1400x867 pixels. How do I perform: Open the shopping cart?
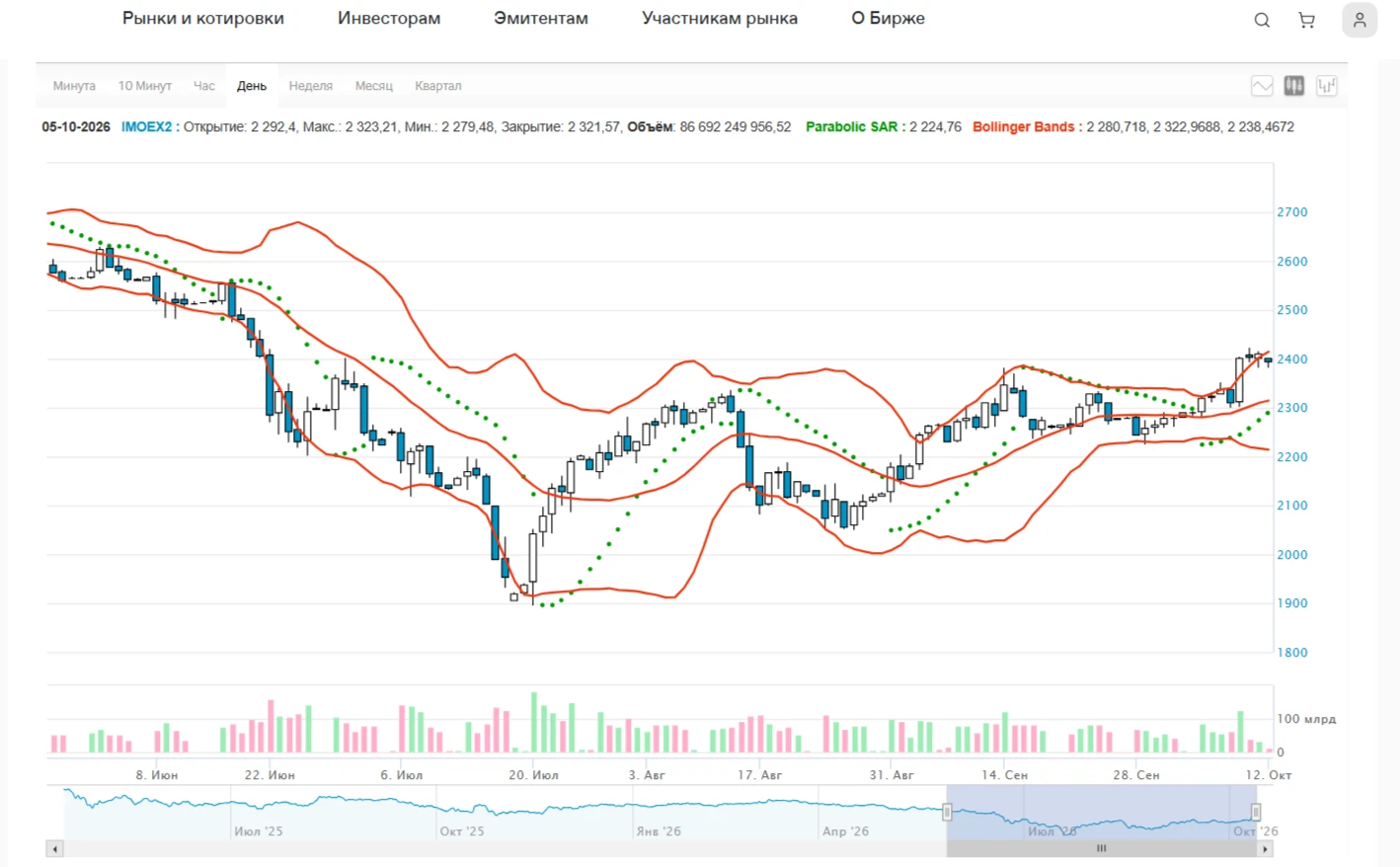pos(1306,20)
